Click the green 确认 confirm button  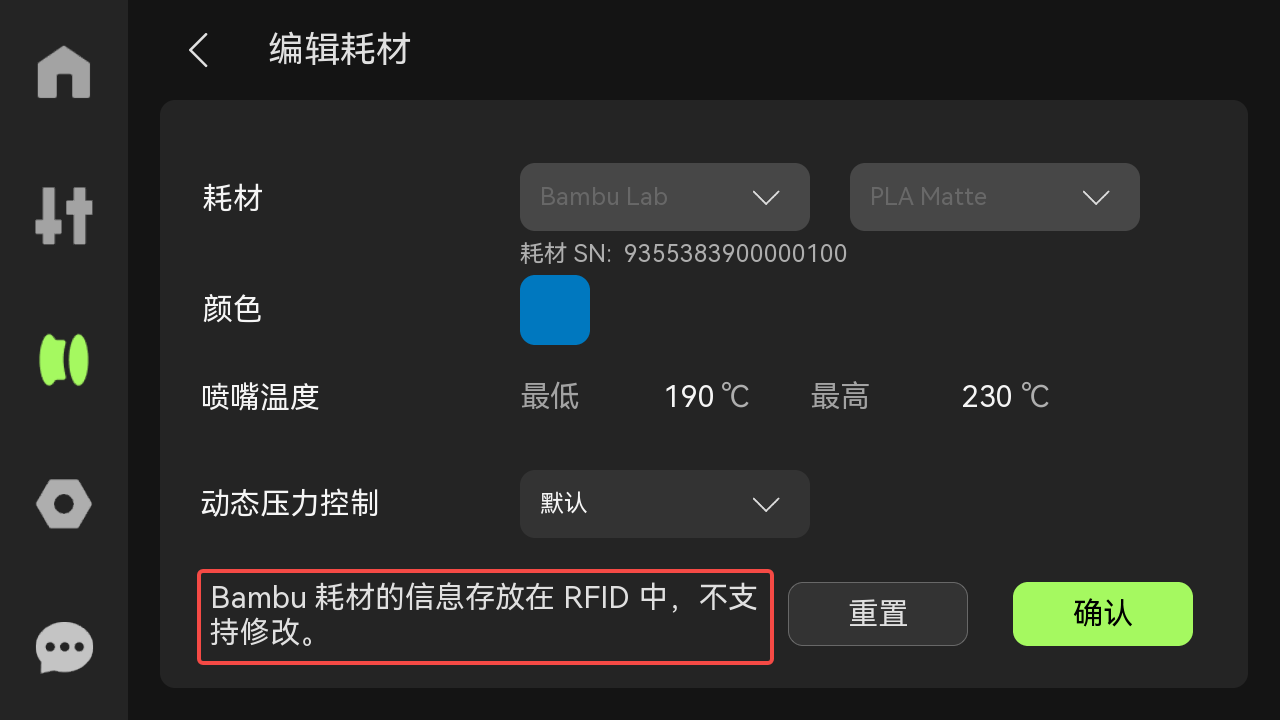[x=1103, y=614]
